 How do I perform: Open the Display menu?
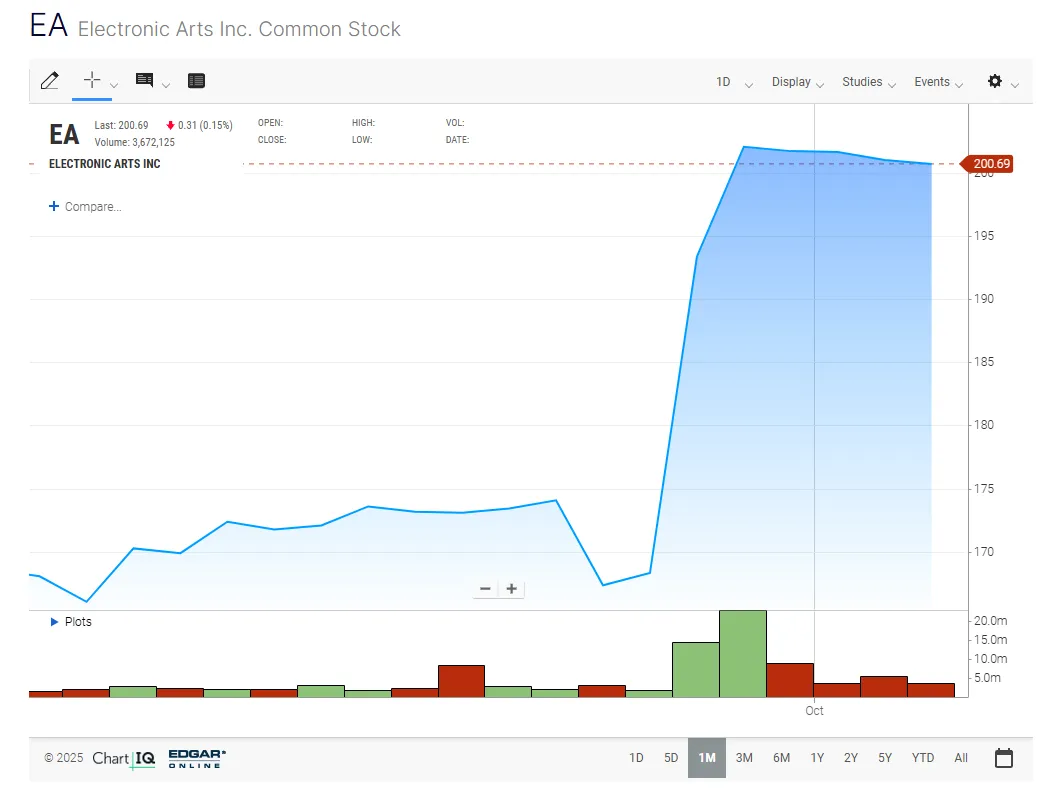pyautogui.click(x=798, y=82)
